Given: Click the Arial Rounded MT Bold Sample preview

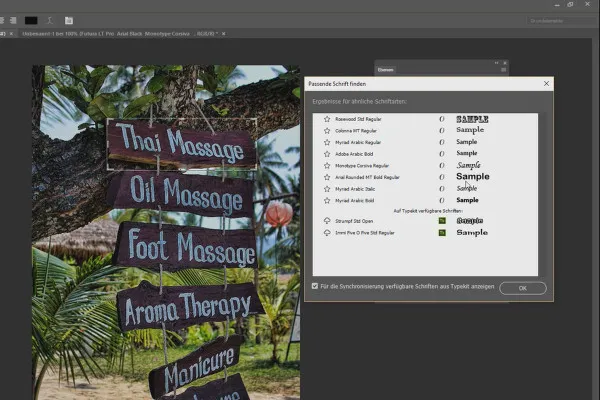Looking at the screenshot, I should click(x=473, y=176).
